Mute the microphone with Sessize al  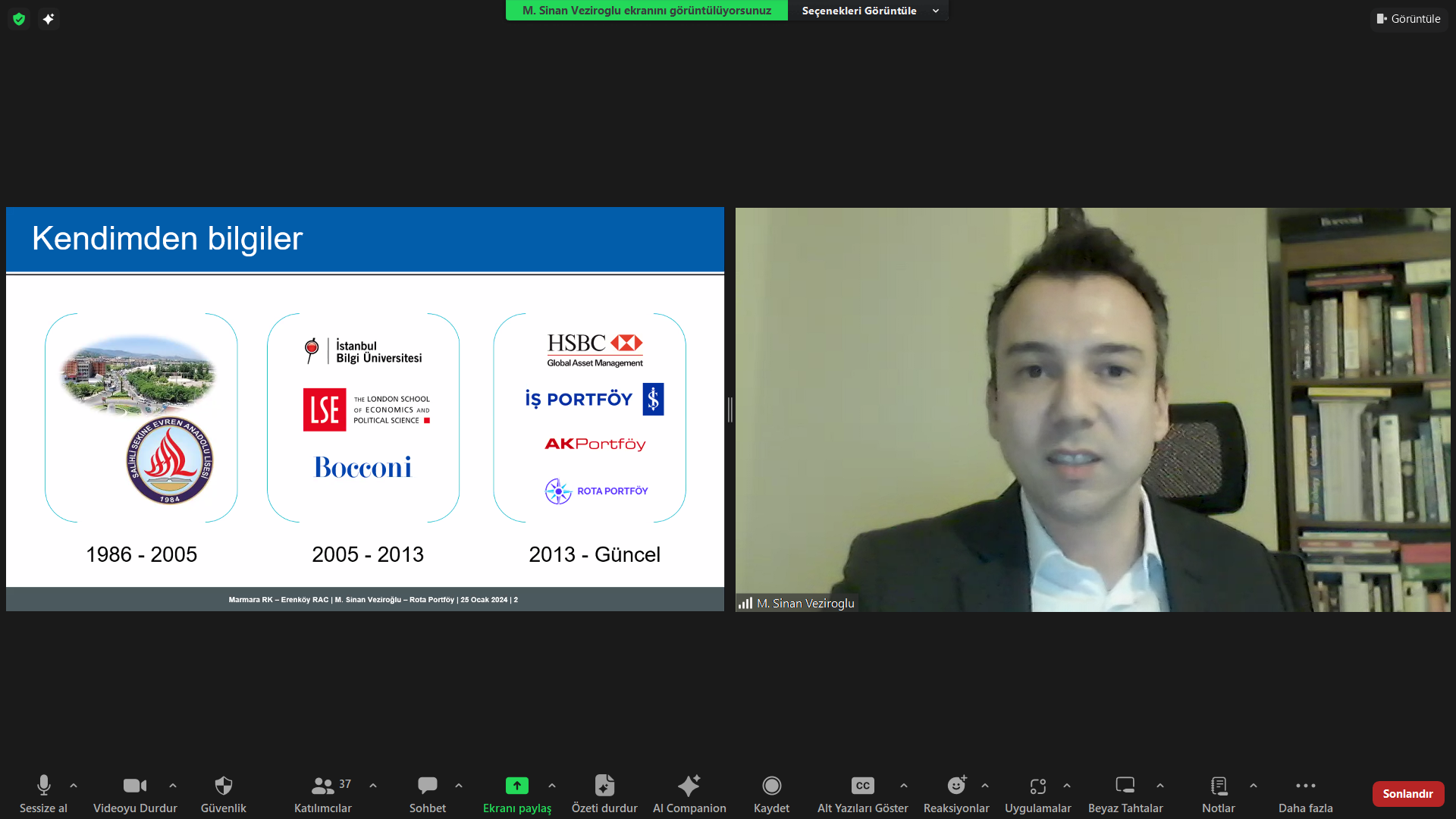tap(43, 793)
